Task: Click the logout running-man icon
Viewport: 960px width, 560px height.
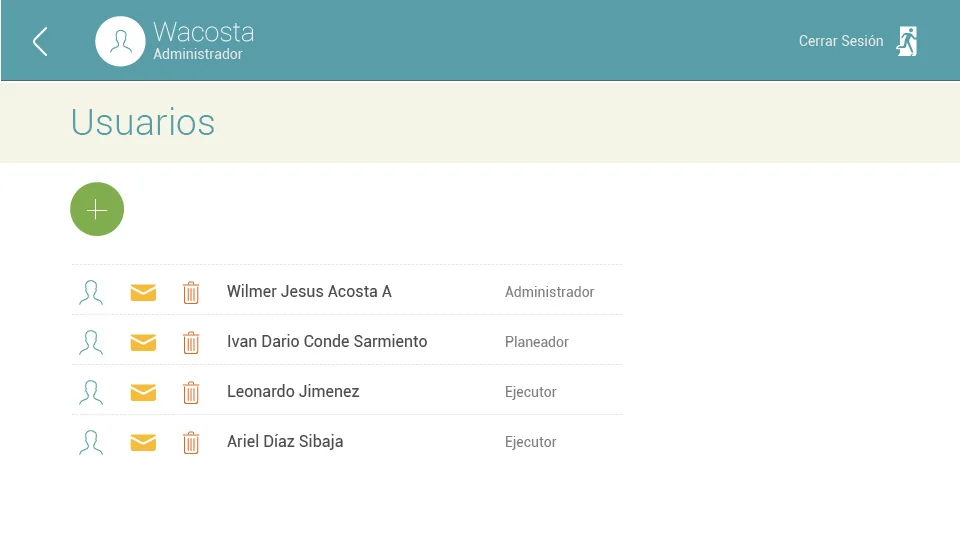Action: 907,41
